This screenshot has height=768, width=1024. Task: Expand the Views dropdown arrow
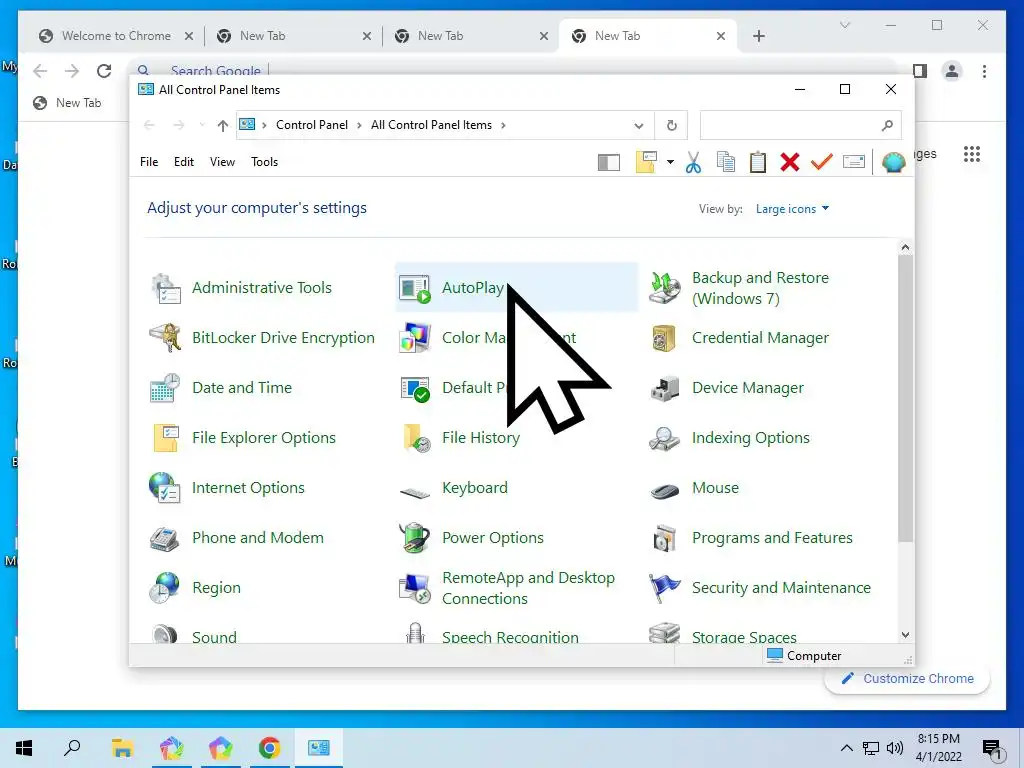pos(670,162)
